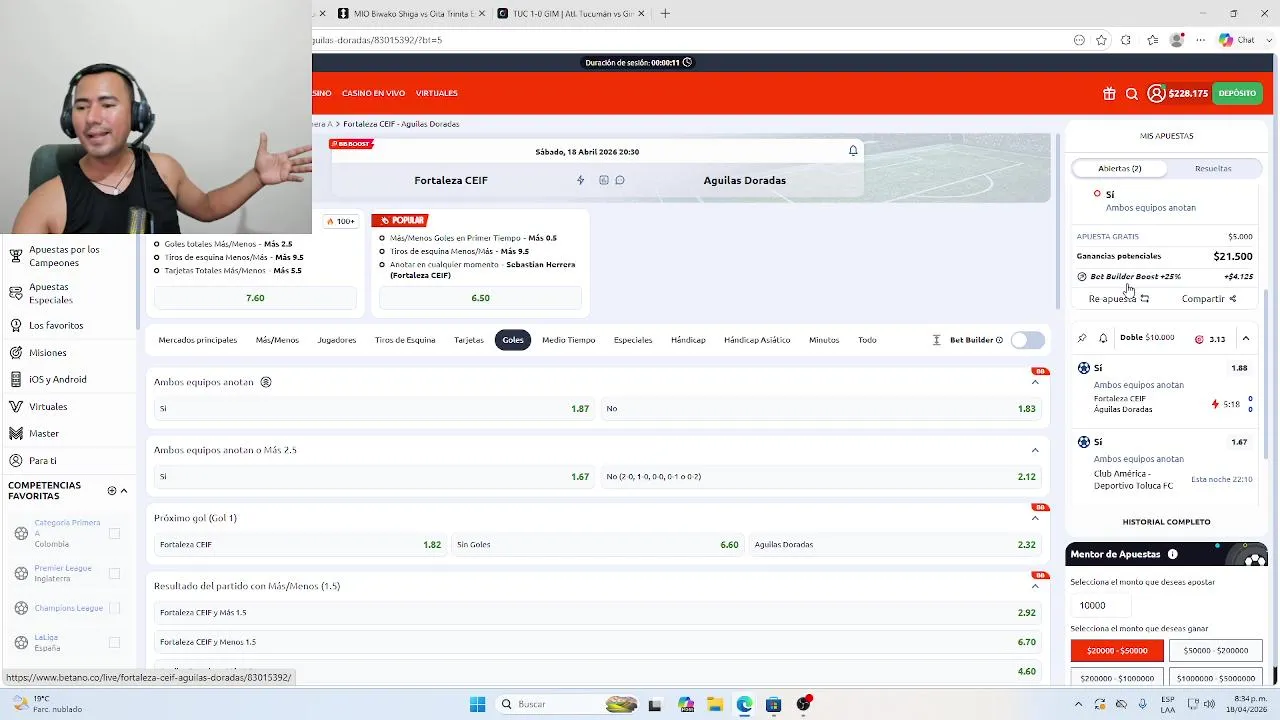This screenshot has height=720, width=1280.
Task: Select the Medio Tiempo market tab
Action: tap(568, 340)
